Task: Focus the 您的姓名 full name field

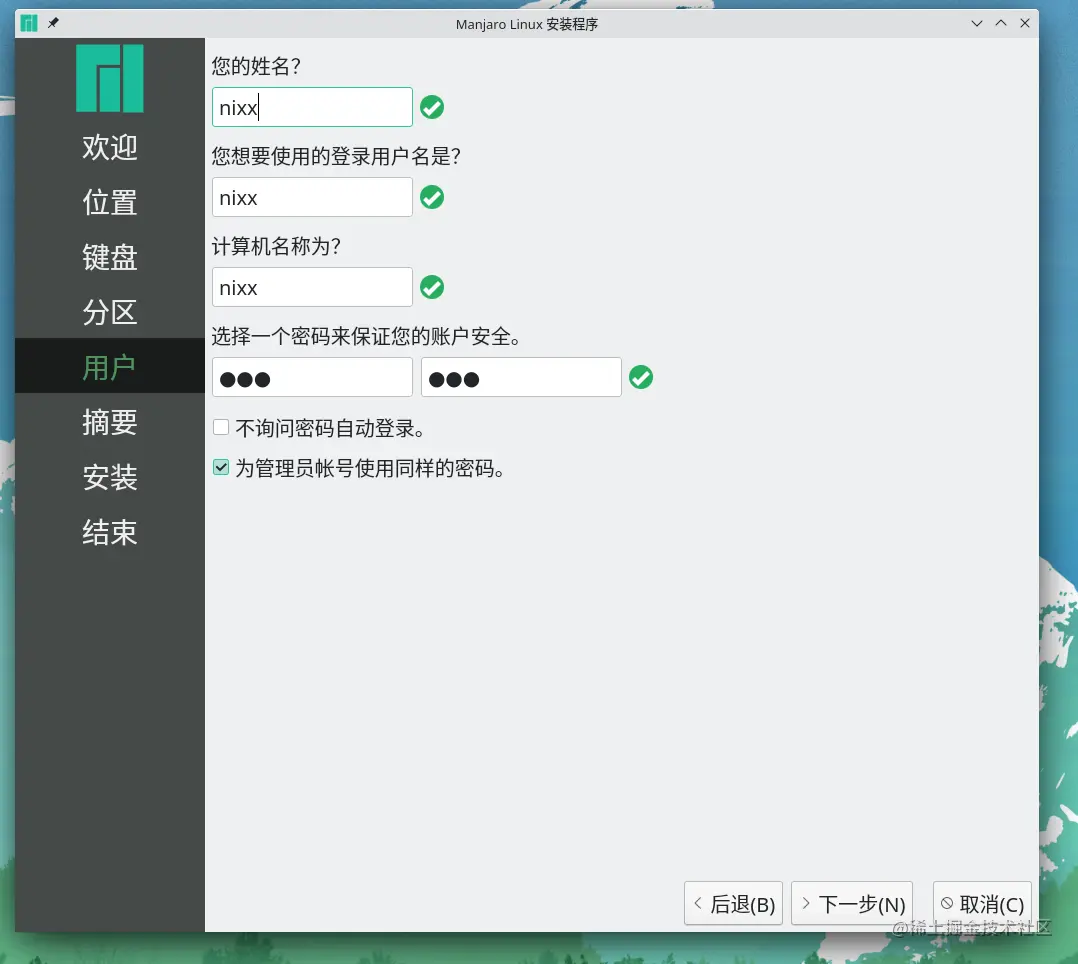Action: point(312,107)
